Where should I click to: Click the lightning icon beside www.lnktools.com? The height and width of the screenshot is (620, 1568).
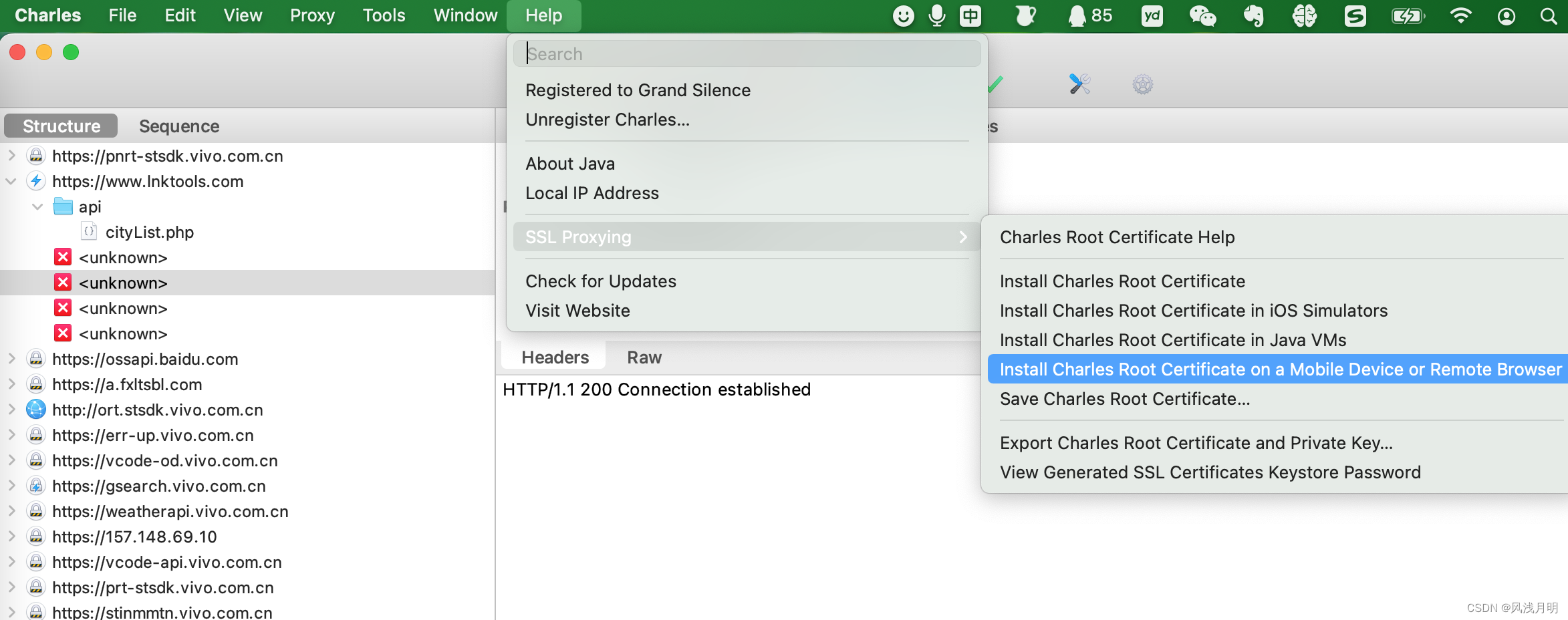tap(36, 181)
